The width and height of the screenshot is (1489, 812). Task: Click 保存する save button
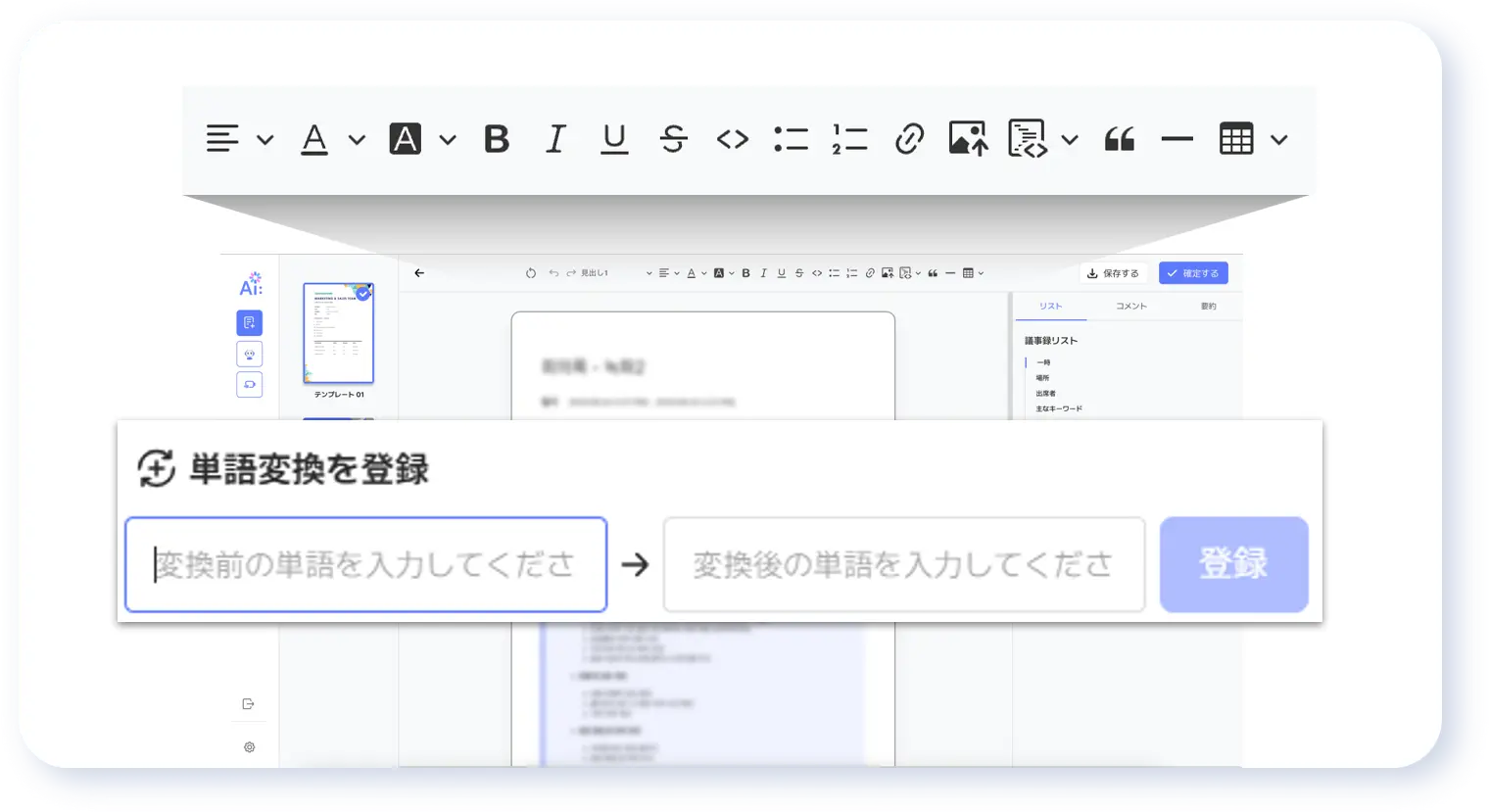click(1113, 273)
